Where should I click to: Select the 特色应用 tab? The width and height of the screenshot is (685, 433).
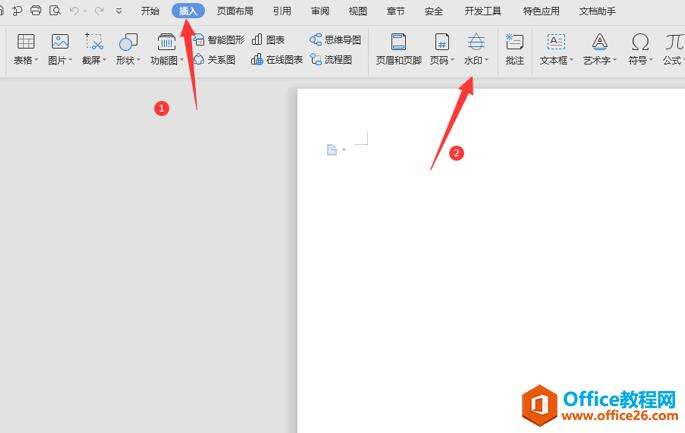(541, 11)
